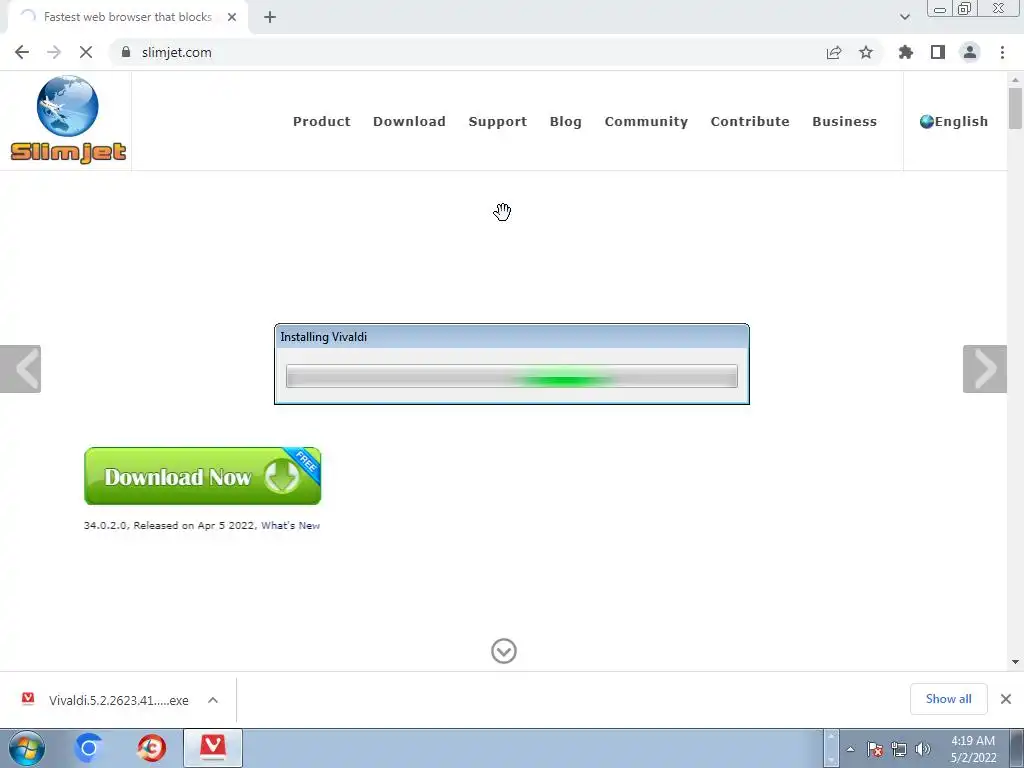The height and width of the screenshot is (768, 1024).
Task: Click the scrollbar down arrow
Action: click(1015, 662)
